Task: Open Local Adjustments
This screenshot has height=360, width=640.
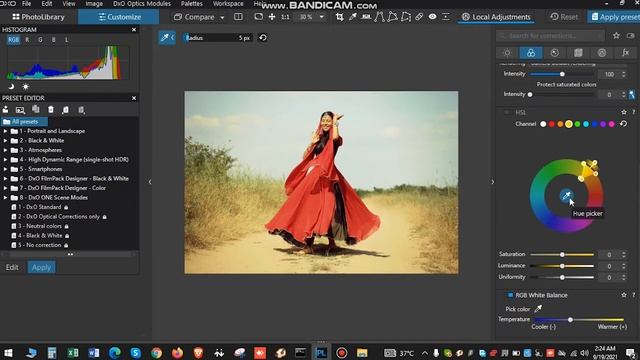Action: [496, 17]
